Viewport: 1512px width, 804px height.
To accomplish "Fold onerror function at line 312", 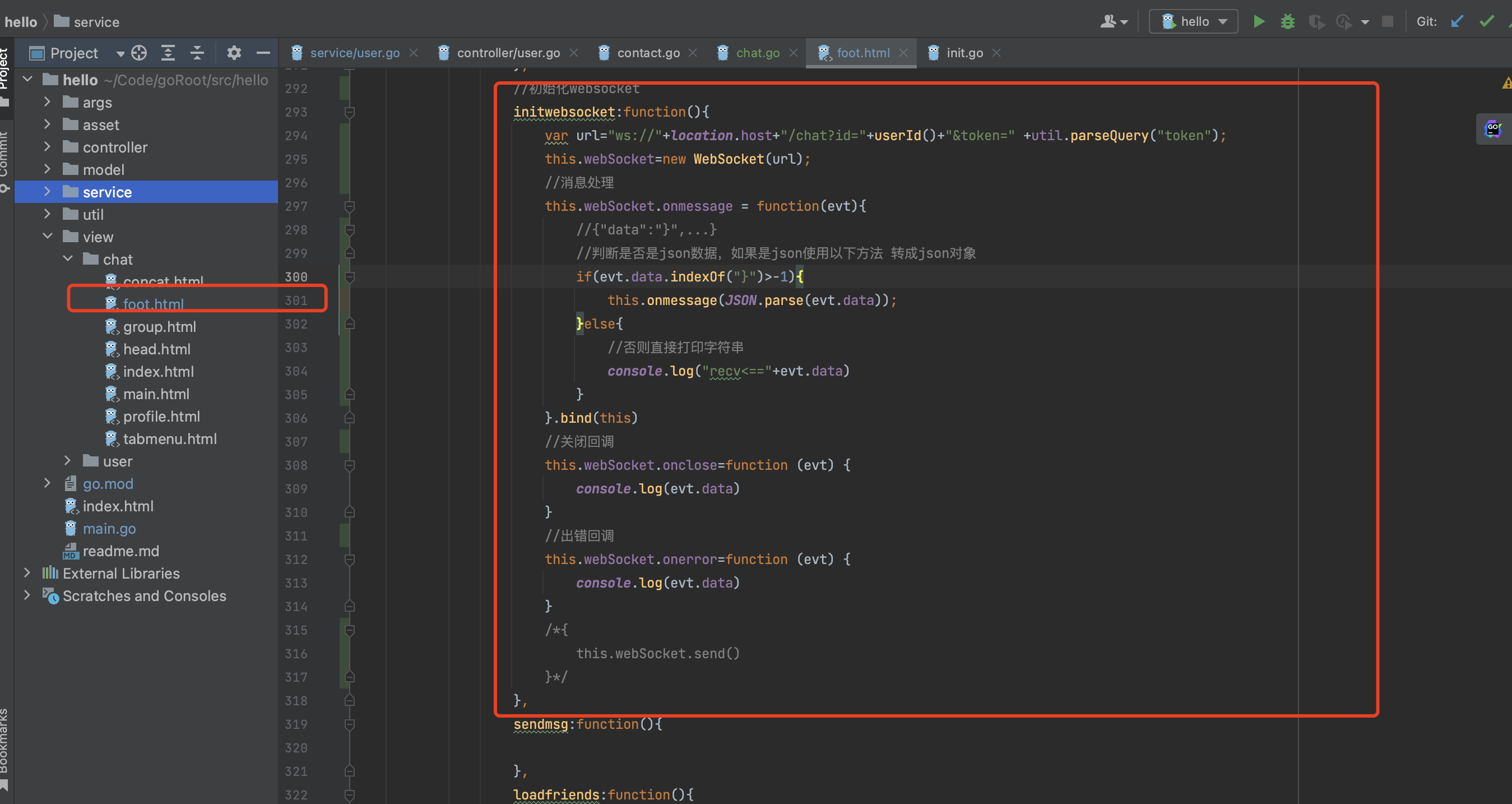I will pos(349,559).
